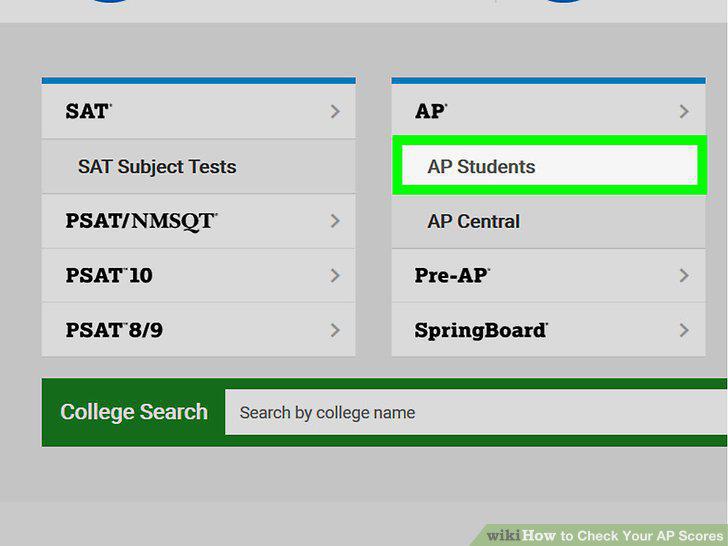Click the AP heading
728x546 pixels.
click(431, 111)
